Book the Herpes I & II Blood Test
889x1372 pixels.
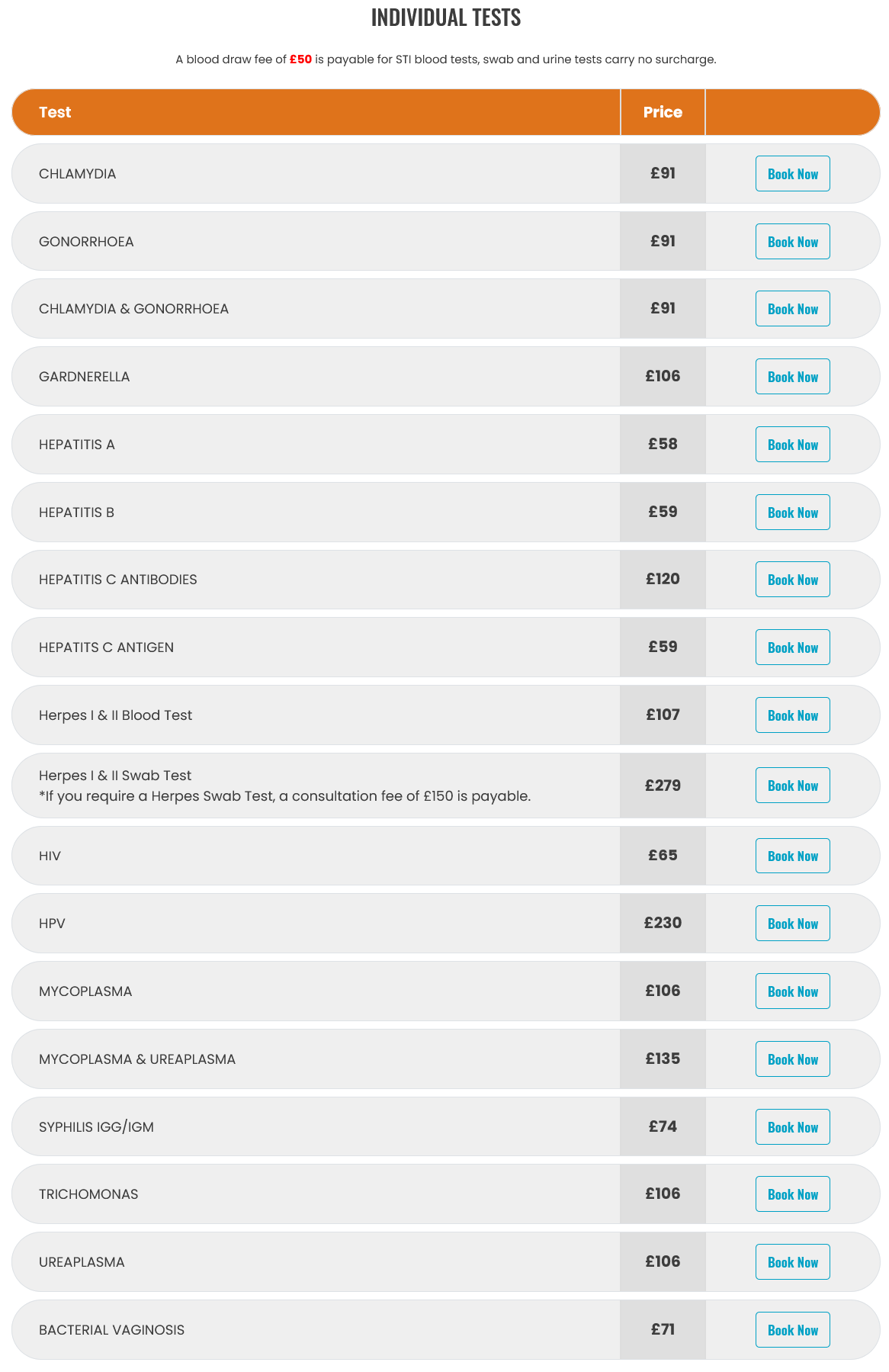(792, 715)
